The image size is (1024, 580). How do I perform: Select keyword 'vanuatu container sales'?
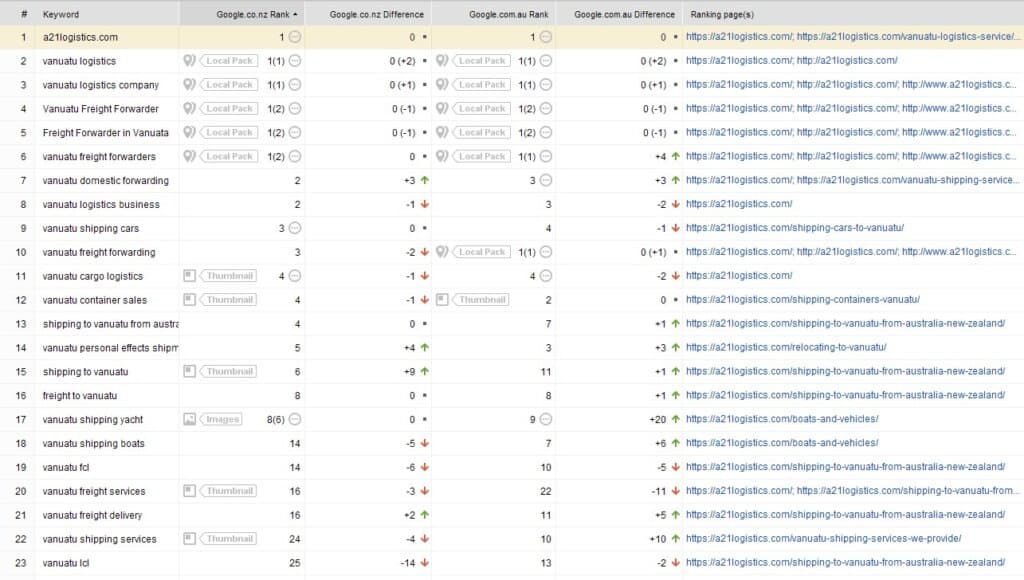point(95,300)
